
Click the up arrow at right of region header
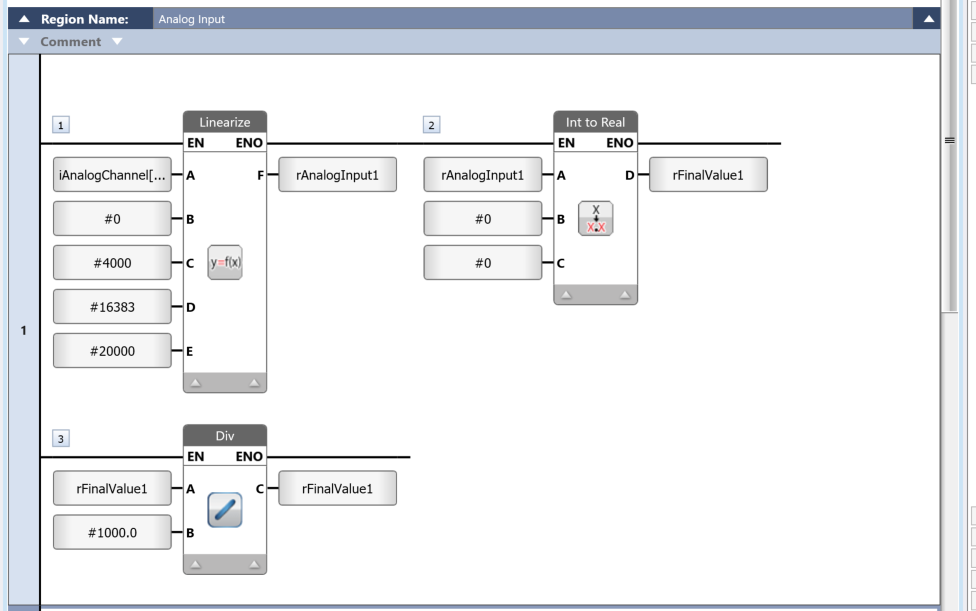928,19
